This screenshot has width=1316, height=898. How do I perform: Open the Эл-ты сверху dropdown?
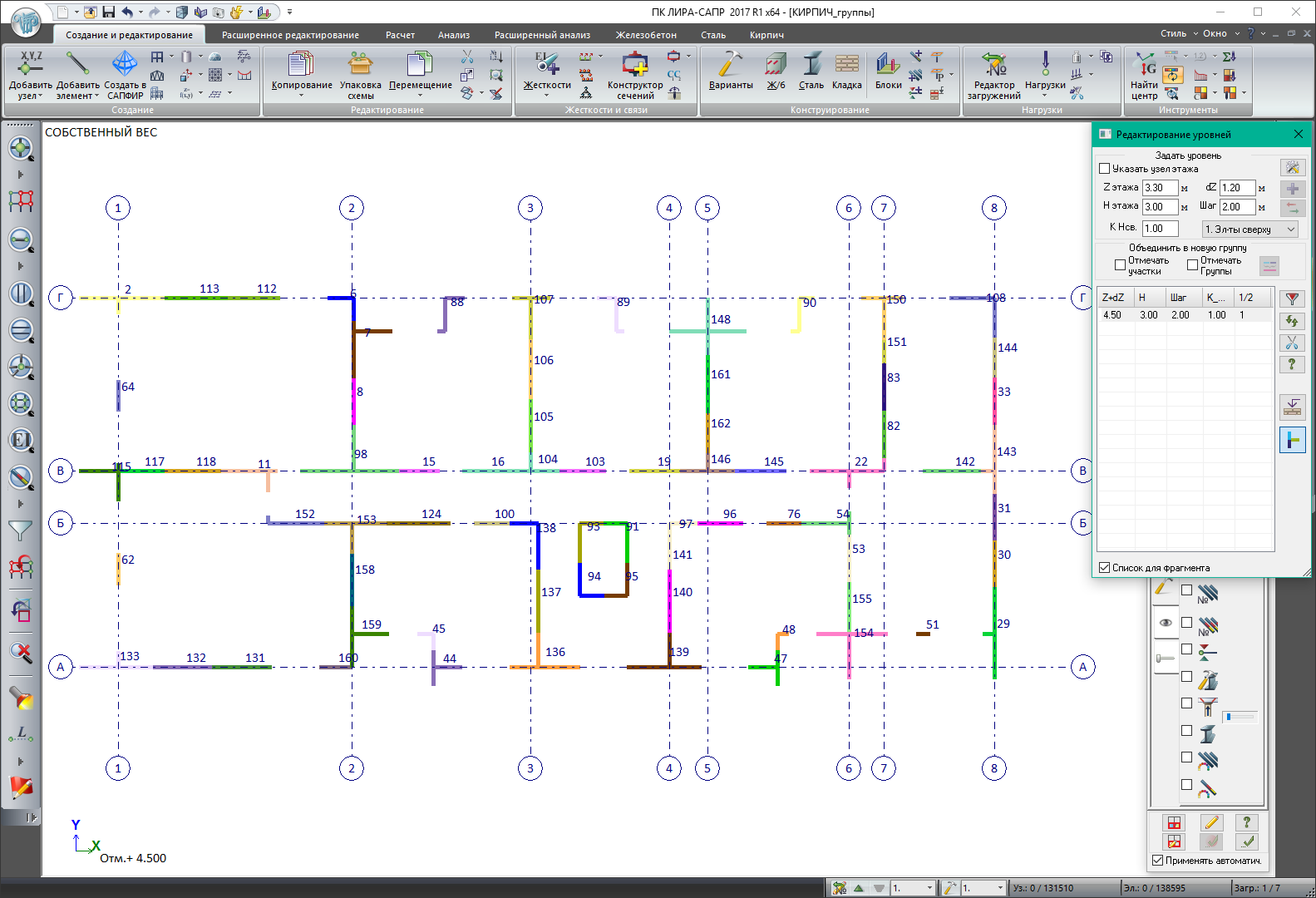coord(1249,229)
